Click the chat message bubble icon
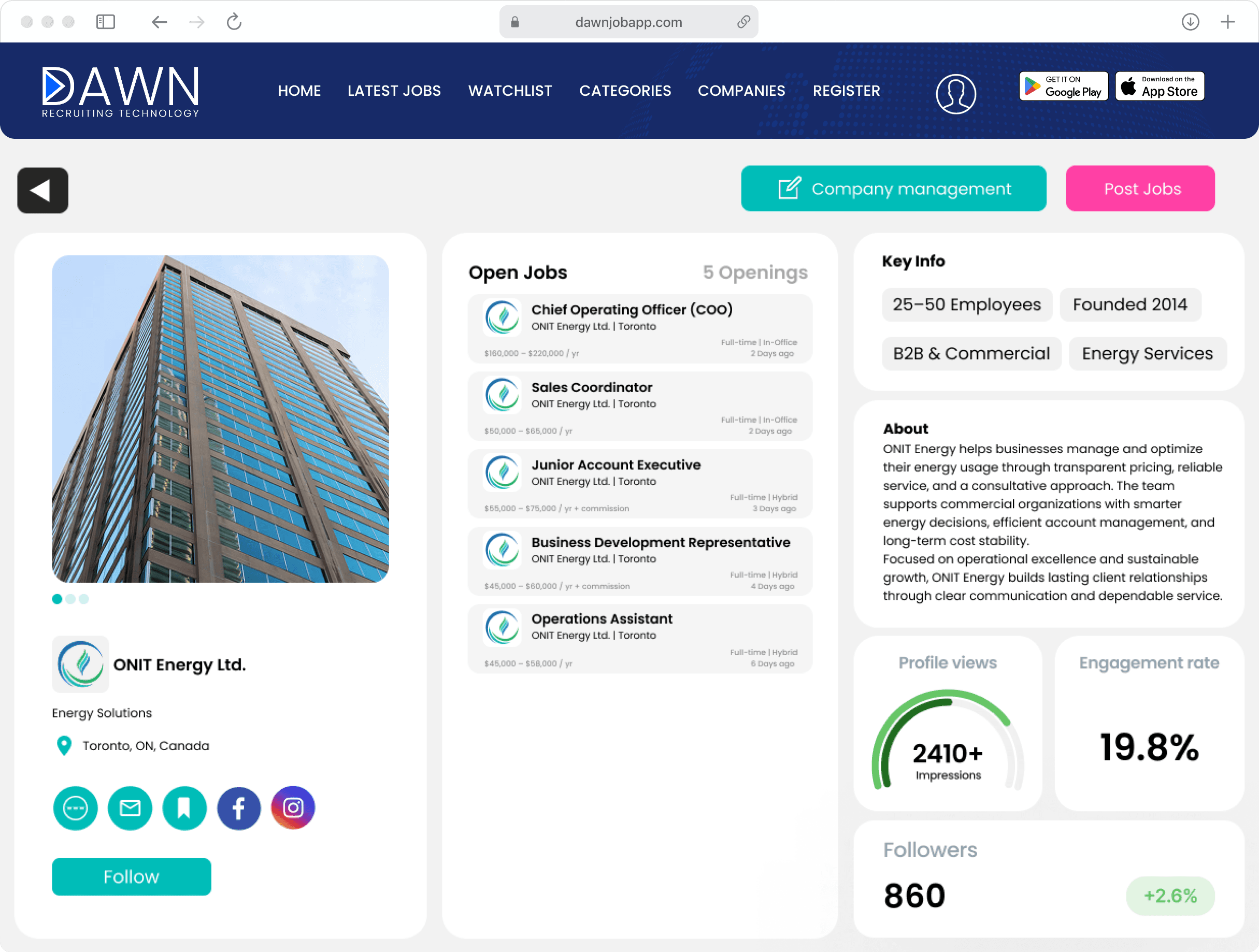The height and width of the screenshot is (952, 1259). coord(75,807)
